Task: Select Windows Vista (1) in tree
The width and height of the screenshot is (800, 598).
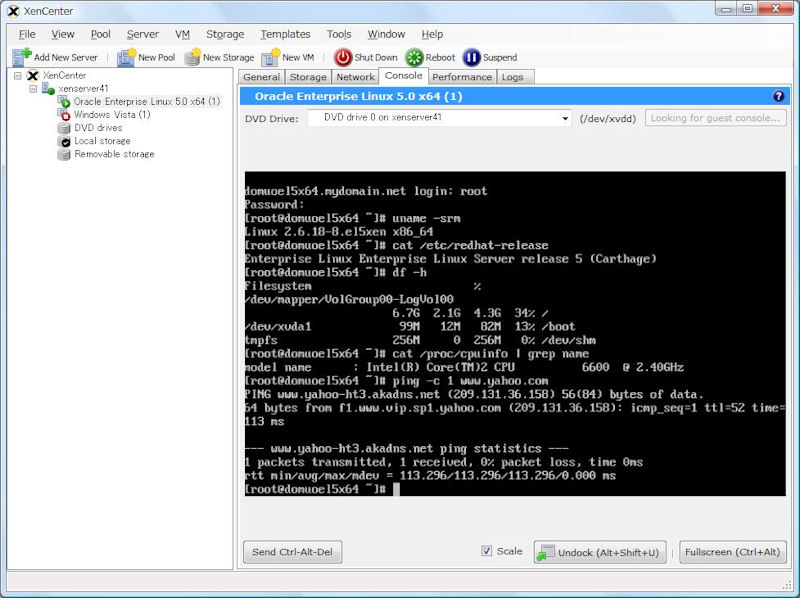Action: tap(112, 115)
